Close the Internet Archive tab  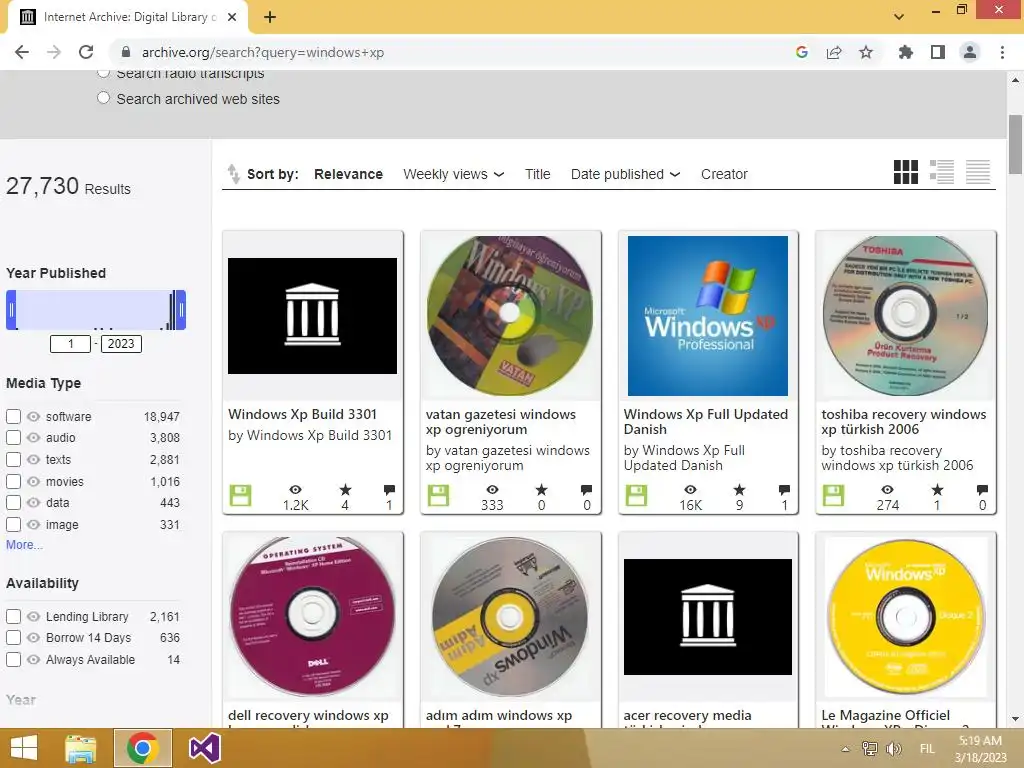(x=232, y=17)
